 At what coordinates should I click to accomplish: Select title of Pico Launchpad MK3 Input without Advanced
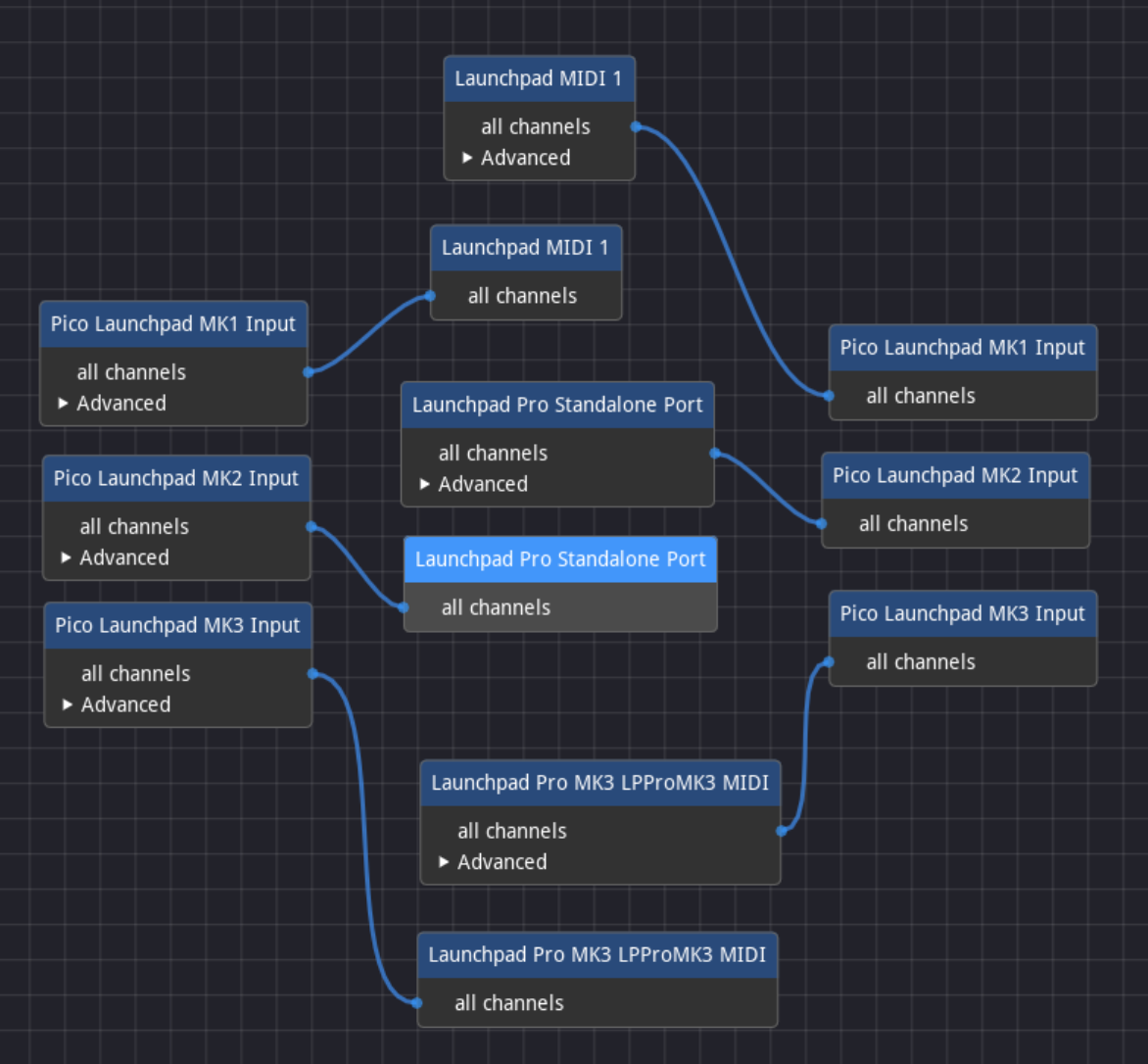[962, 613]
